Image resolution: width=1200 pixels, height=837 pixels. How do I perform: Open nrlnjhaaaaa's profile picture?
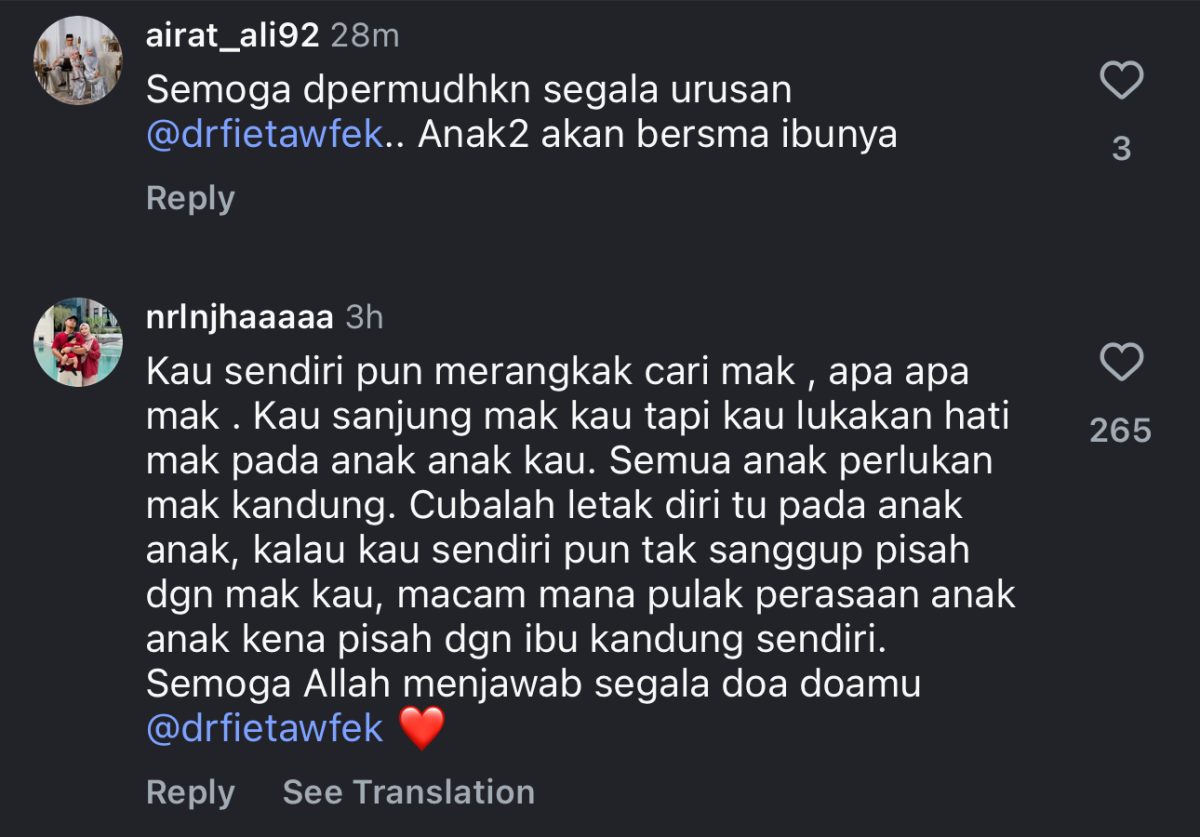tap(77, 342)
